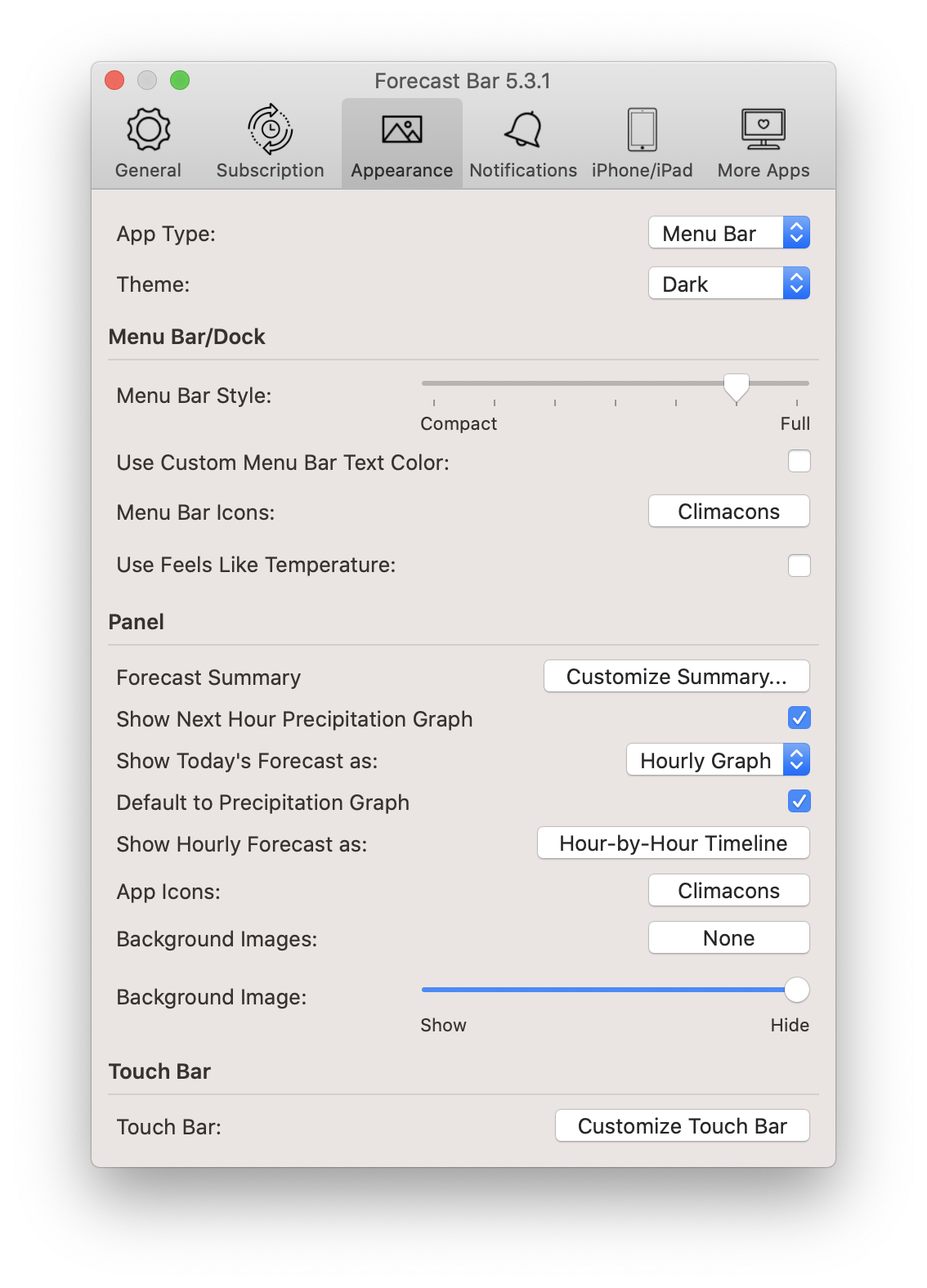Open the General settings tab
Screen dimensions: 927x1288
[147, 139]
